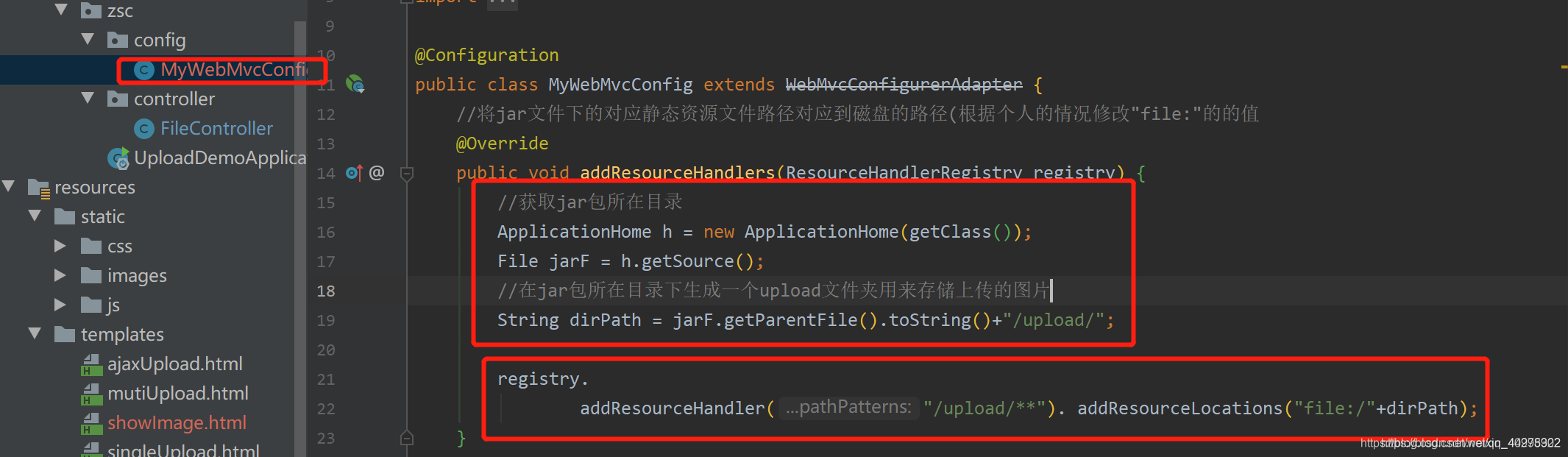Viewport: 1568px width, 457px height.
Task: Select the resources folder label
Action: 95,188
